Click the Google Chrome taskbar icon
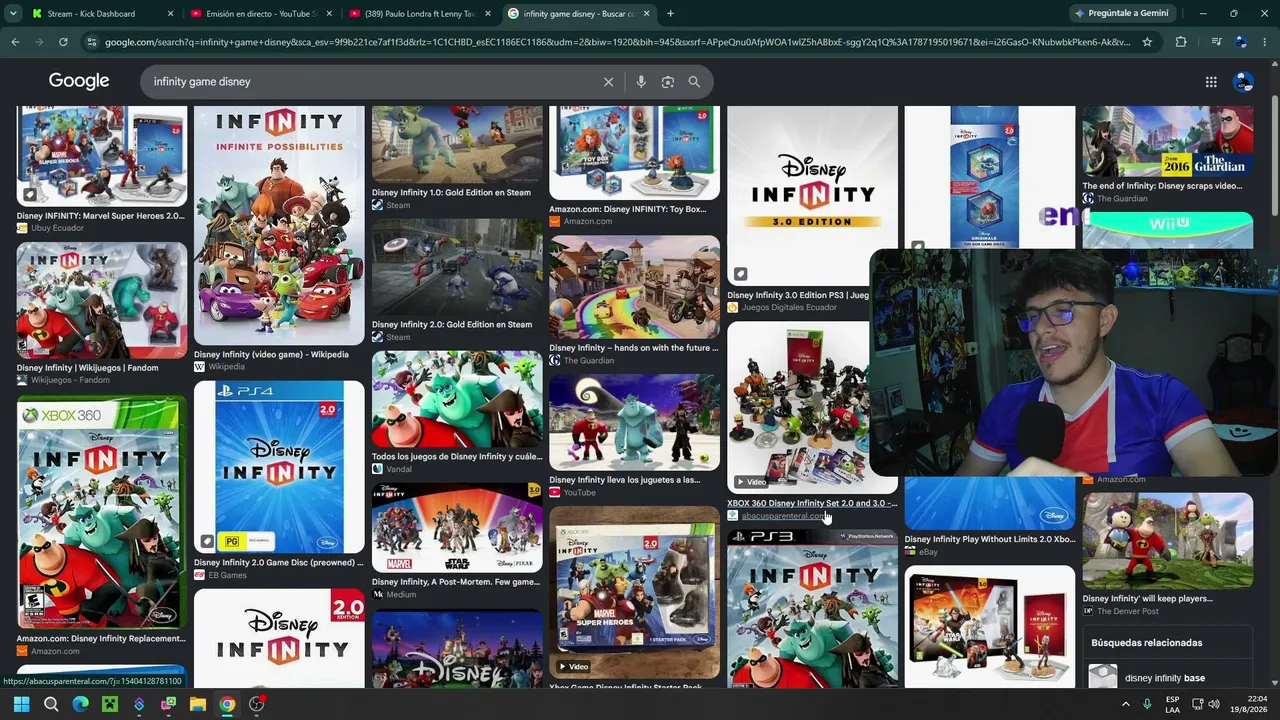The width and height of the screenshot is (1280, 720). (227, 704)
